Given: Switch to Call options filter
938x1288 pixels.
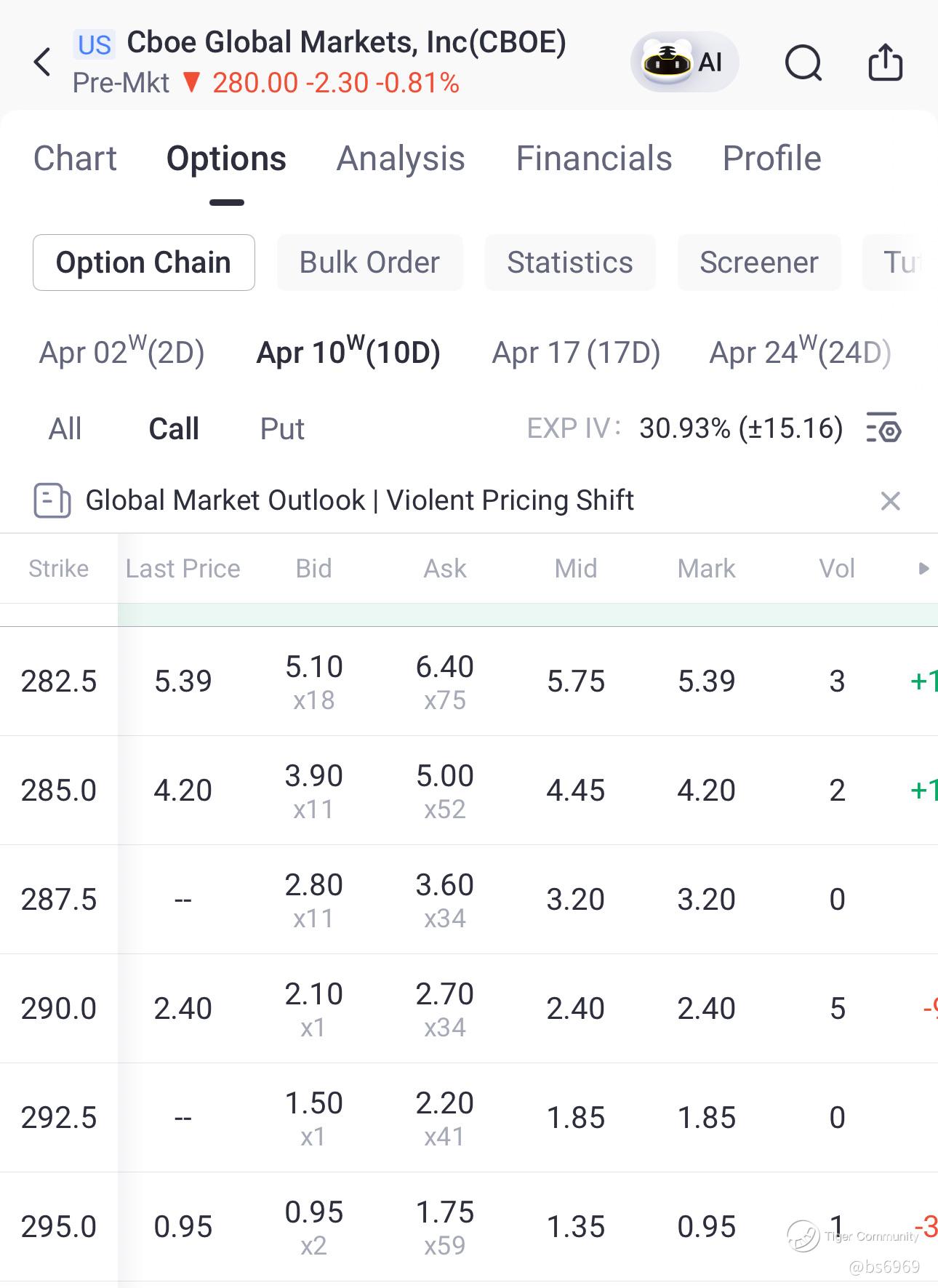Looking at the screenshot, I should [x=174, y=429].
